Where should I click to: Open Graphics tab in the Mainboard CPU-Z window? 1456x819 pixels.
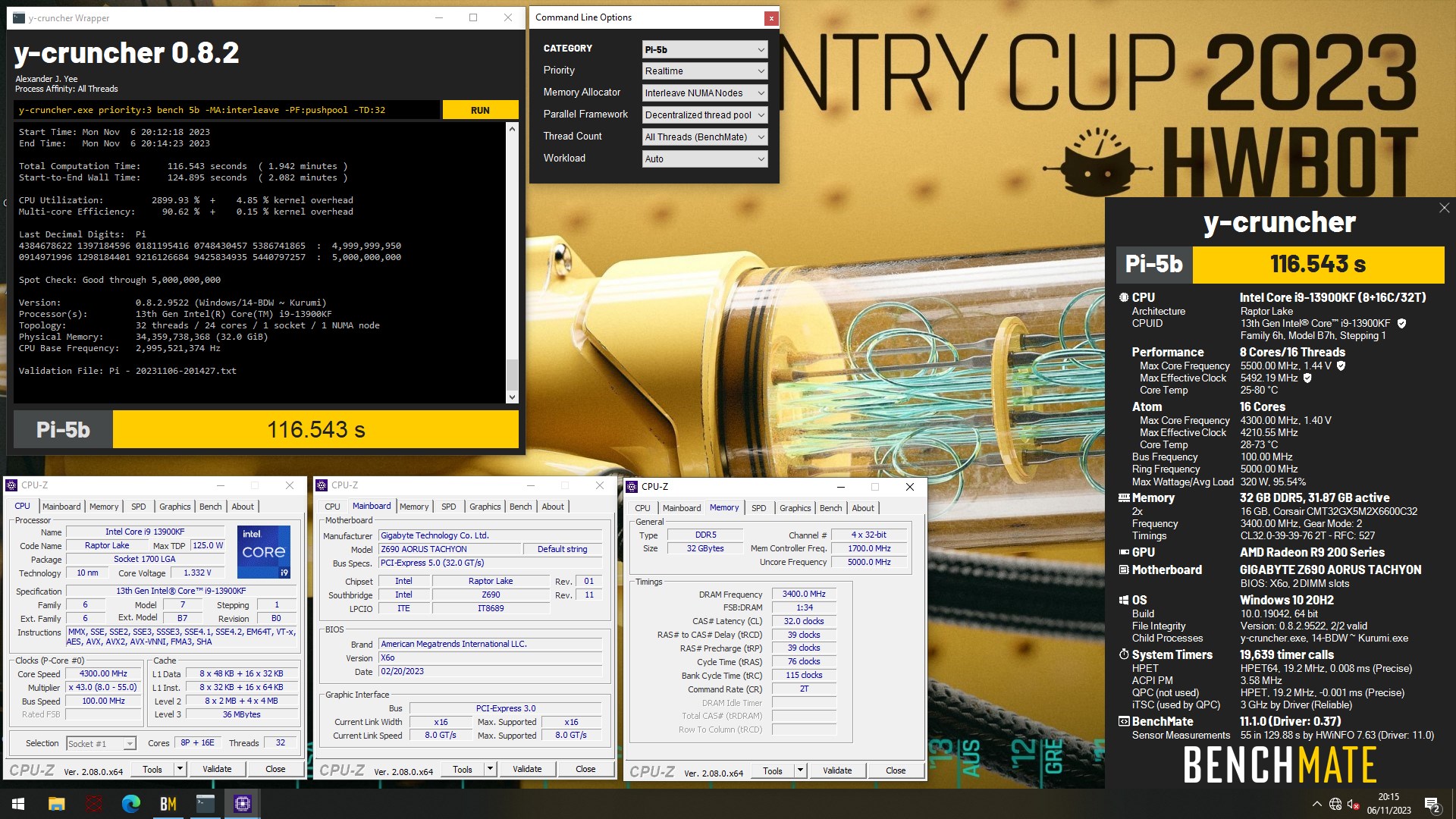click(485, 507)
